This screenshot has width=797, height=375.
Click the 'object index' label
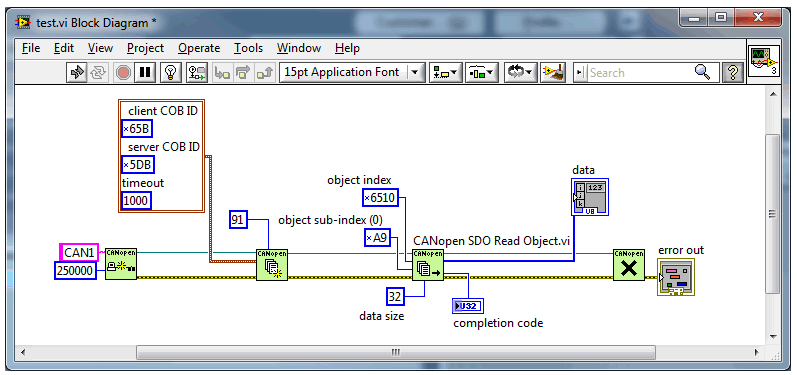pos(359,180)
